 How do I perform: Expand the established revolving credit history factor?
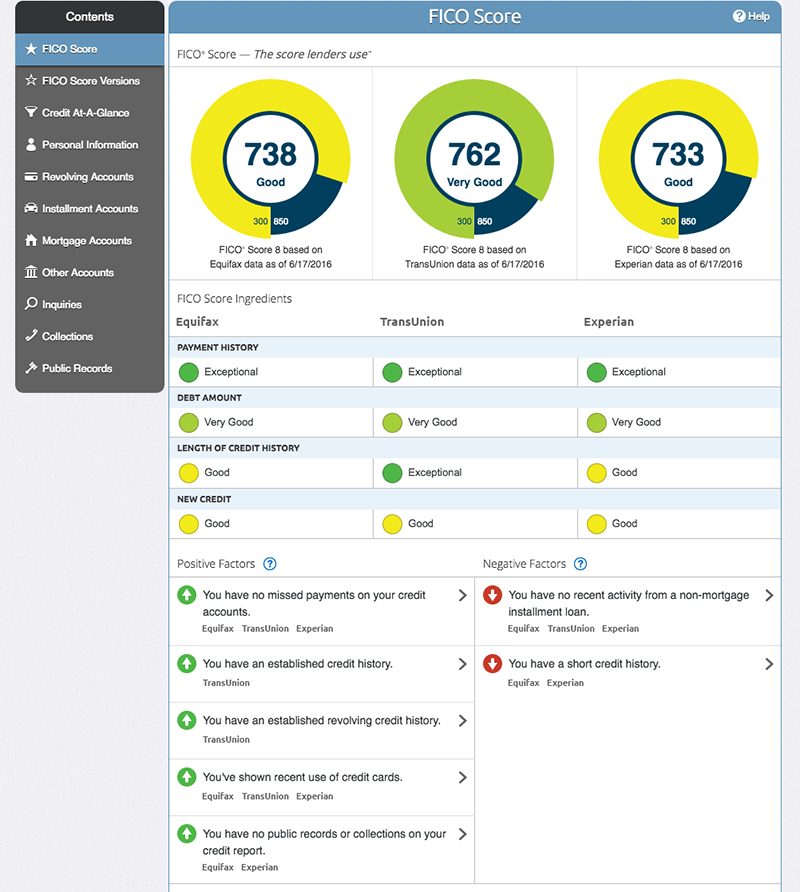point(462,721)
